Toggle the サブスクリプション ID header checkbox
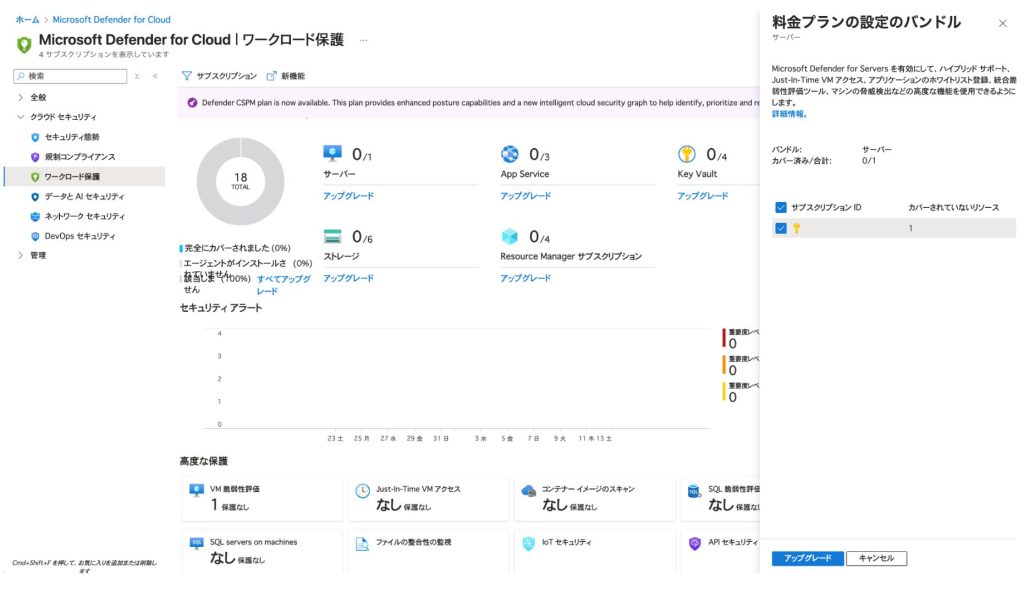The height and width of the screenshot is (602, 1024). [781, 207]
